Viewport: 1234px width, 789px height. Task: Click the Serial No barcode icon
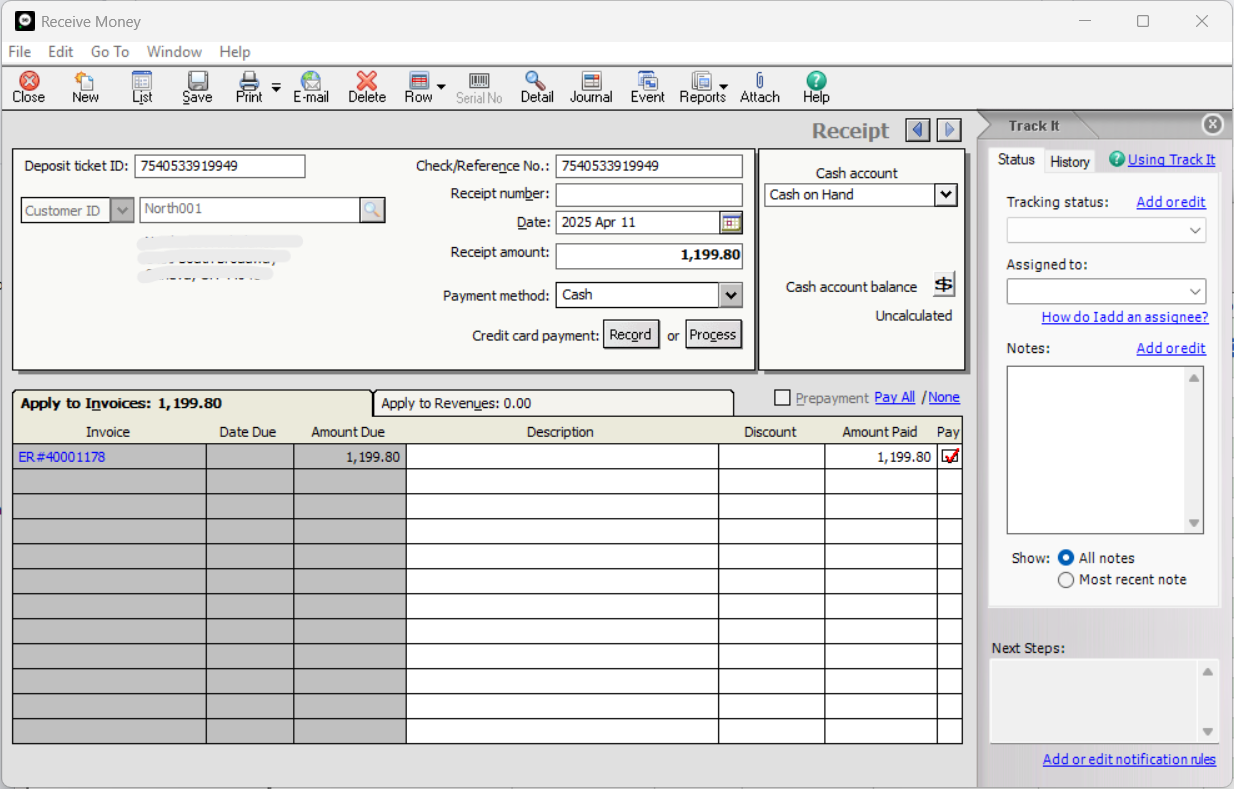point(479,87)
